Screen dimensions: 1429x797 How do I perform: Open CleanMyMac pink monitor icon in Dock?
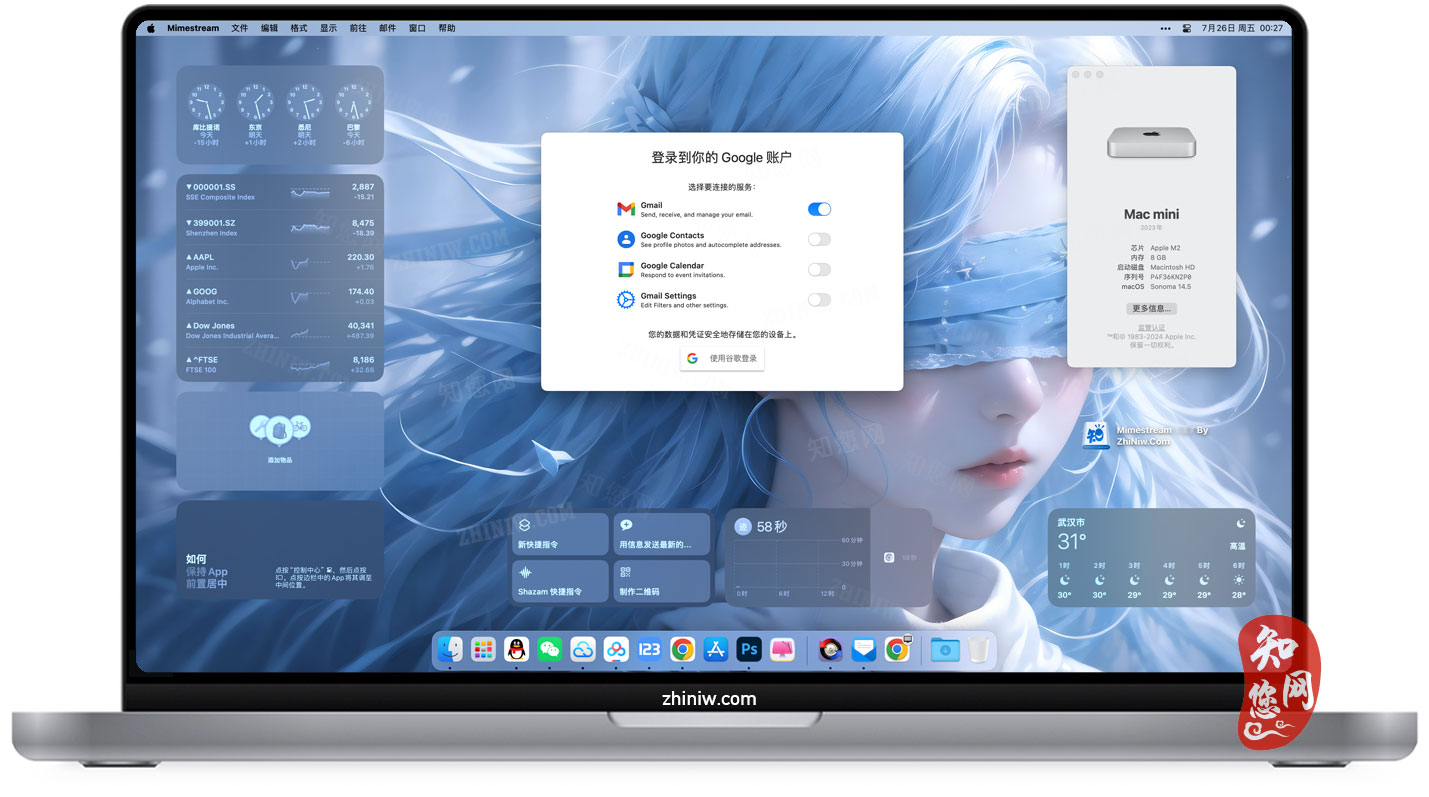(782, 649)
